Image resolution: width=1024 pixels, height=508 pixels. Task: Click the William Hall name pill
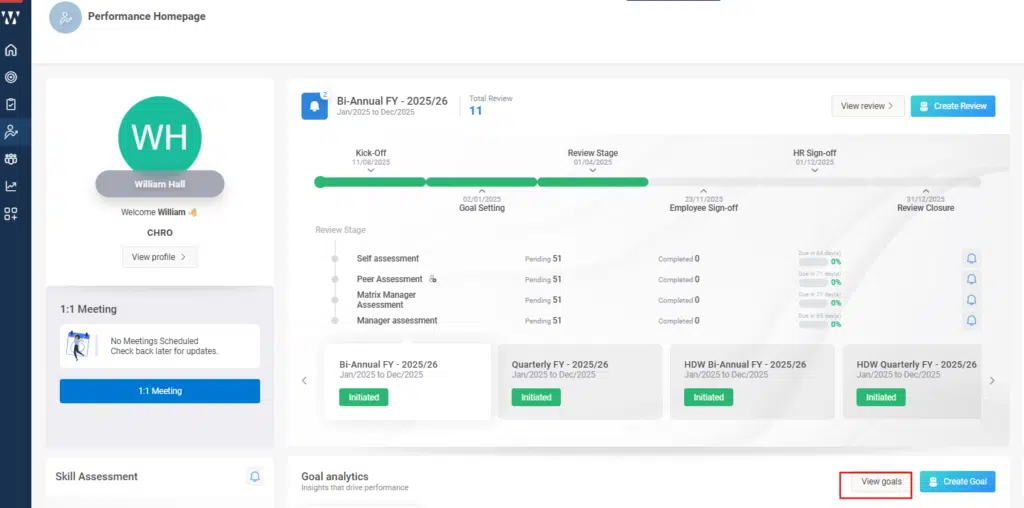pyautogui.click(x=159, y=184)
